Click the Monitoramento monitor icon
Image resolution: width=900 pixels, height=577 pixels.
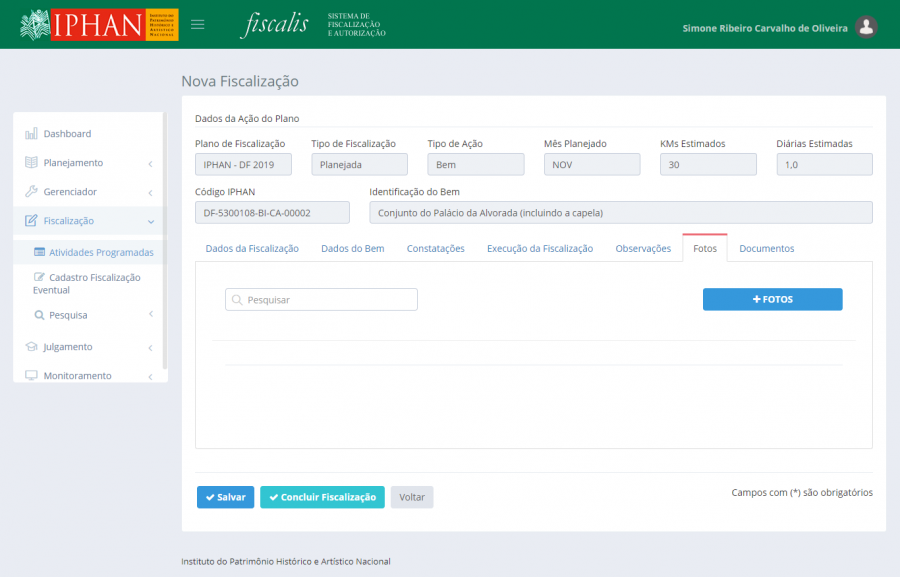pyautogui.click(x=31, y=376)
